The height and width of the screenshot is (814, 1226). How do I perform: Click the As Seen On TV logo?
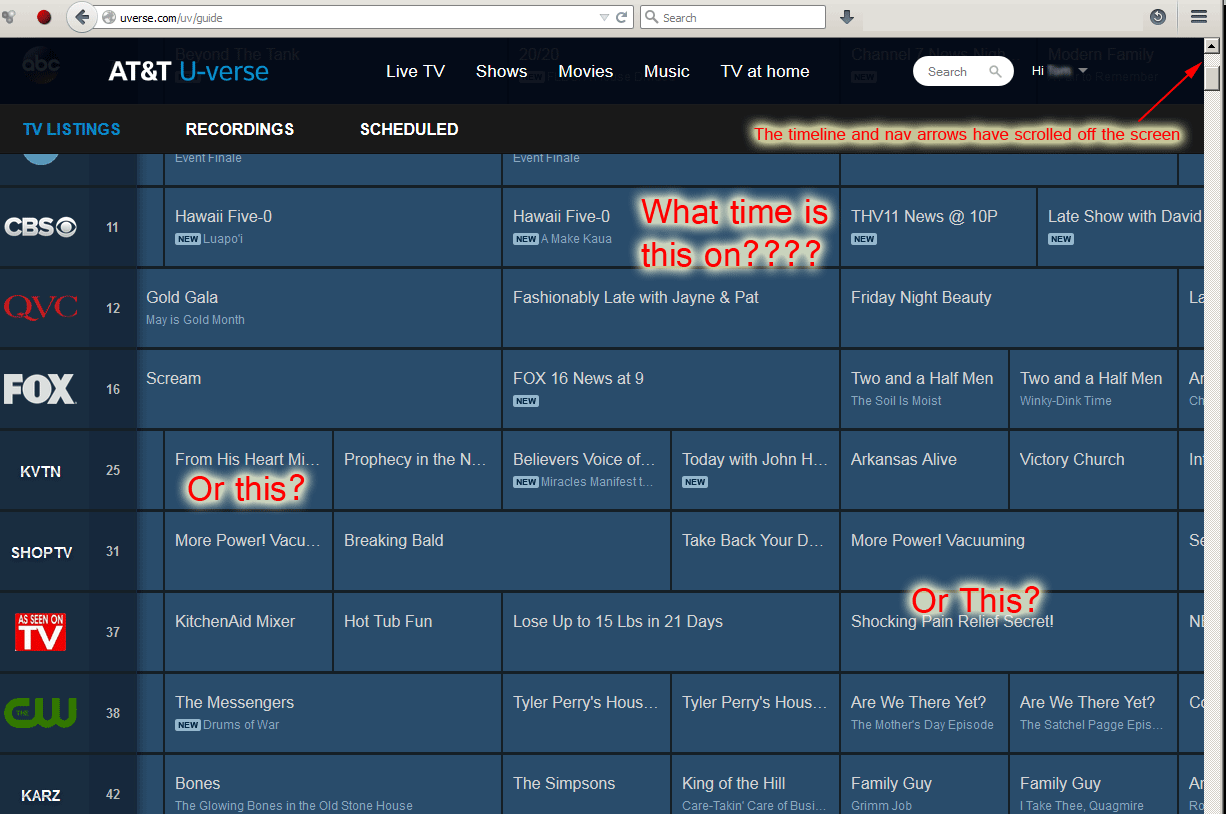coord(40,632)
